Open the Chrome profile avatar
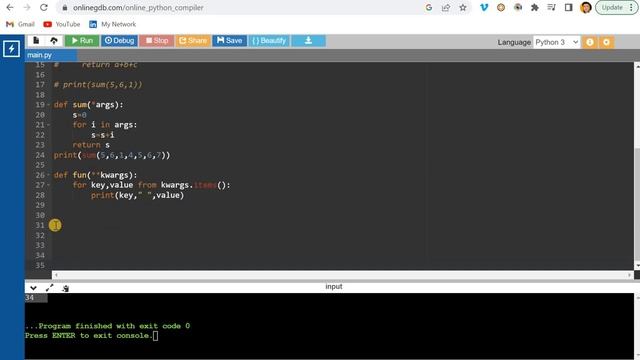The height and width of the screenshot is (360, 640). coord(586,7)
